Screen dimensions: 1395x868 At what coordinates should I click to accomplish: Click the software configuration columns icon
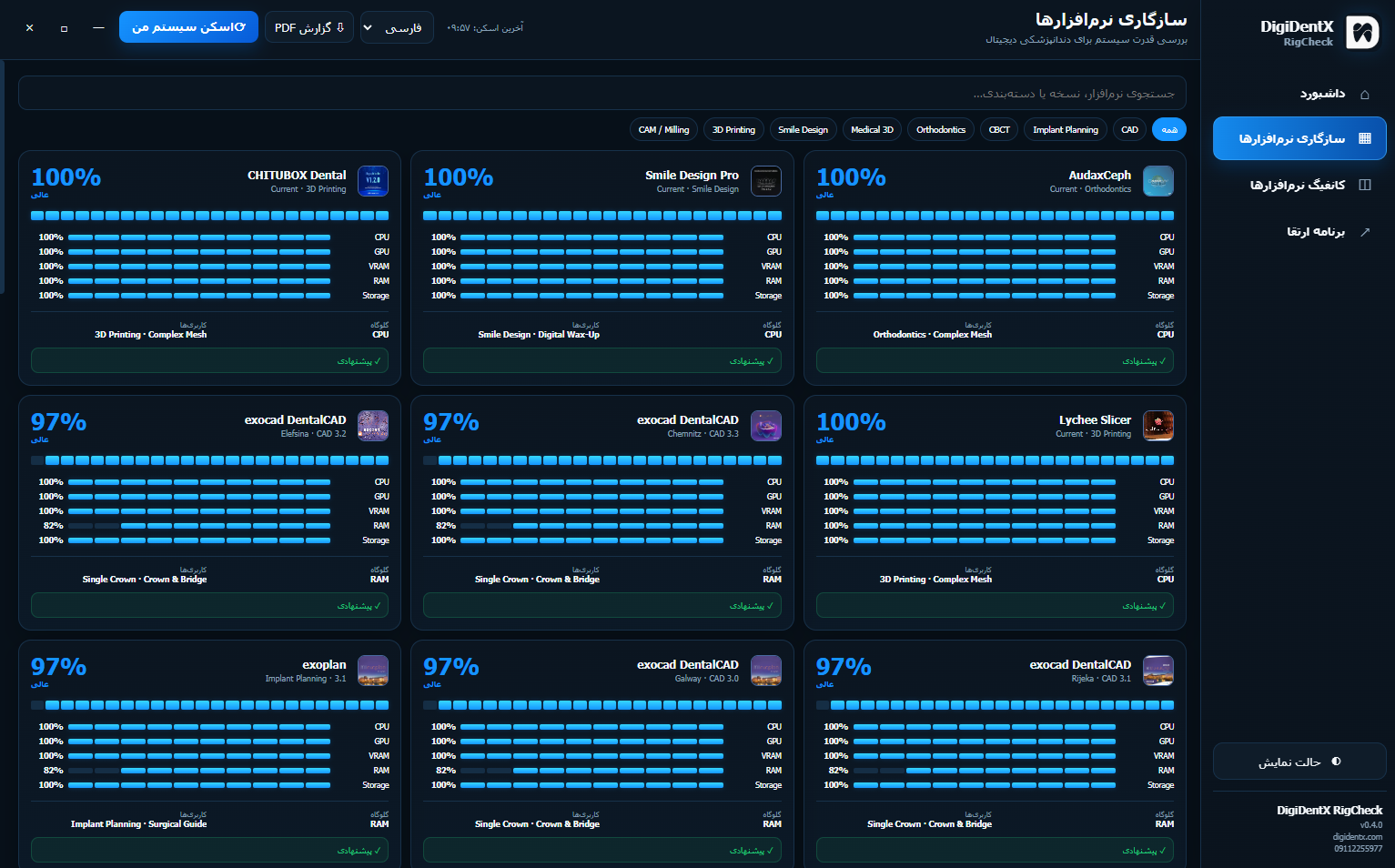click(1365, 185)
